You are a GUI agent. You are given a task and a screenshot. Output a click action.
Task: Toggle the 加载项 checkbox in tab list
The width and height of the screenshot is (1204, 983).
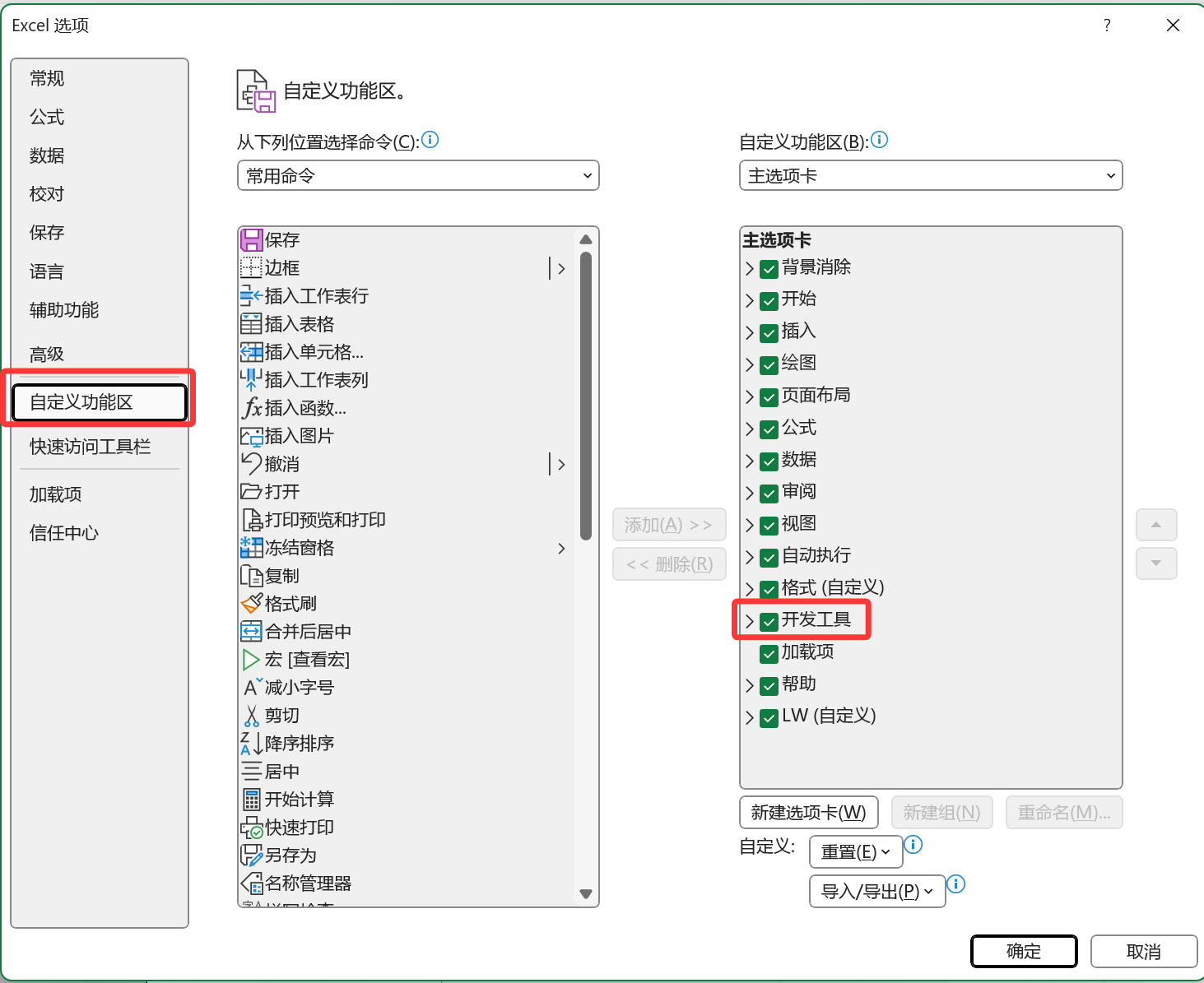pyautogui.click(x=769, y=653)
